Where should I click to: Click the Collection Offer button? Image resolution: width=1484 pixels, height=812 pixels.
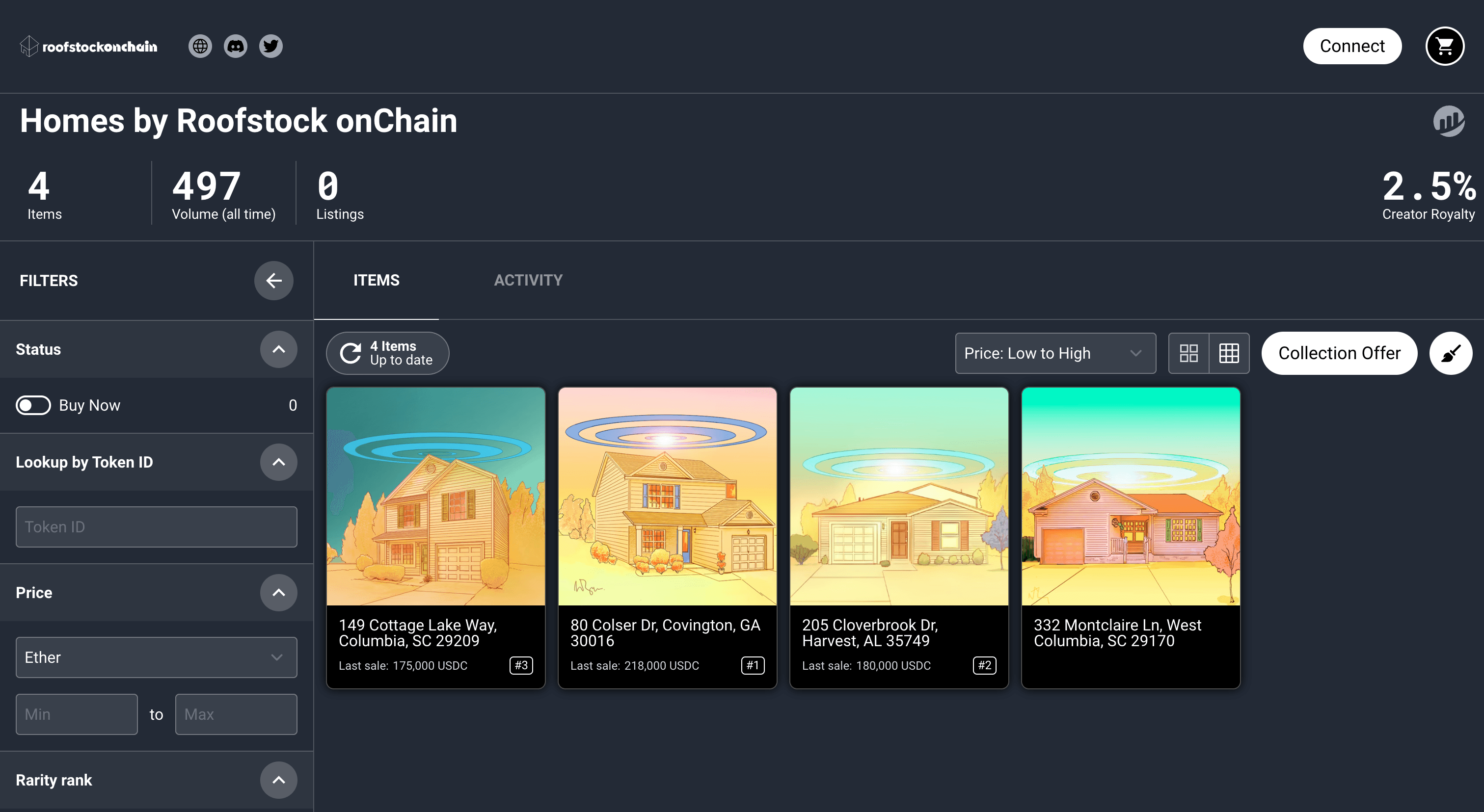[1339, 353]
